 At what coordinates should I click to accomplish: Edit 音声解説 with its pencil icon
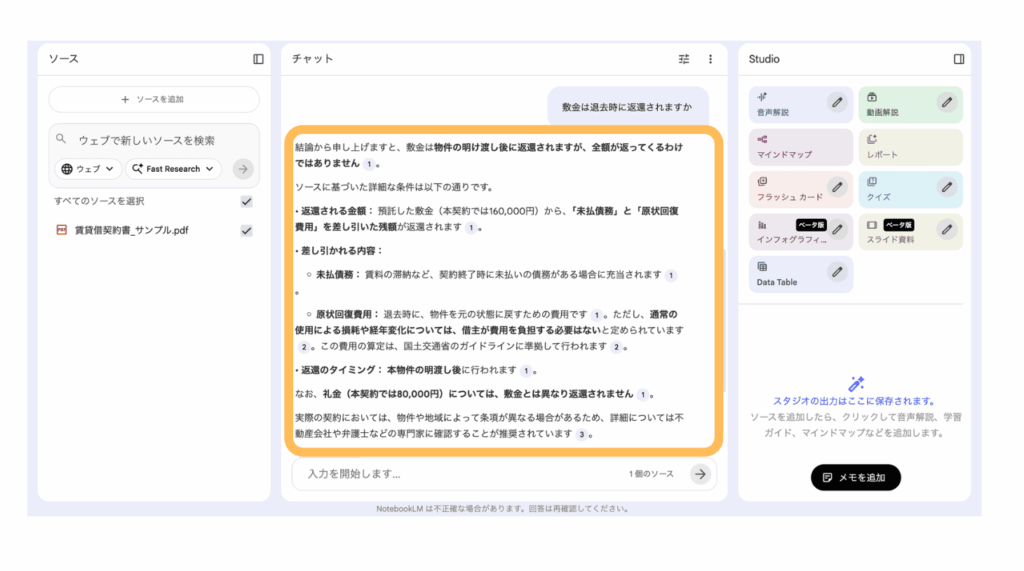tap(837, 102)
